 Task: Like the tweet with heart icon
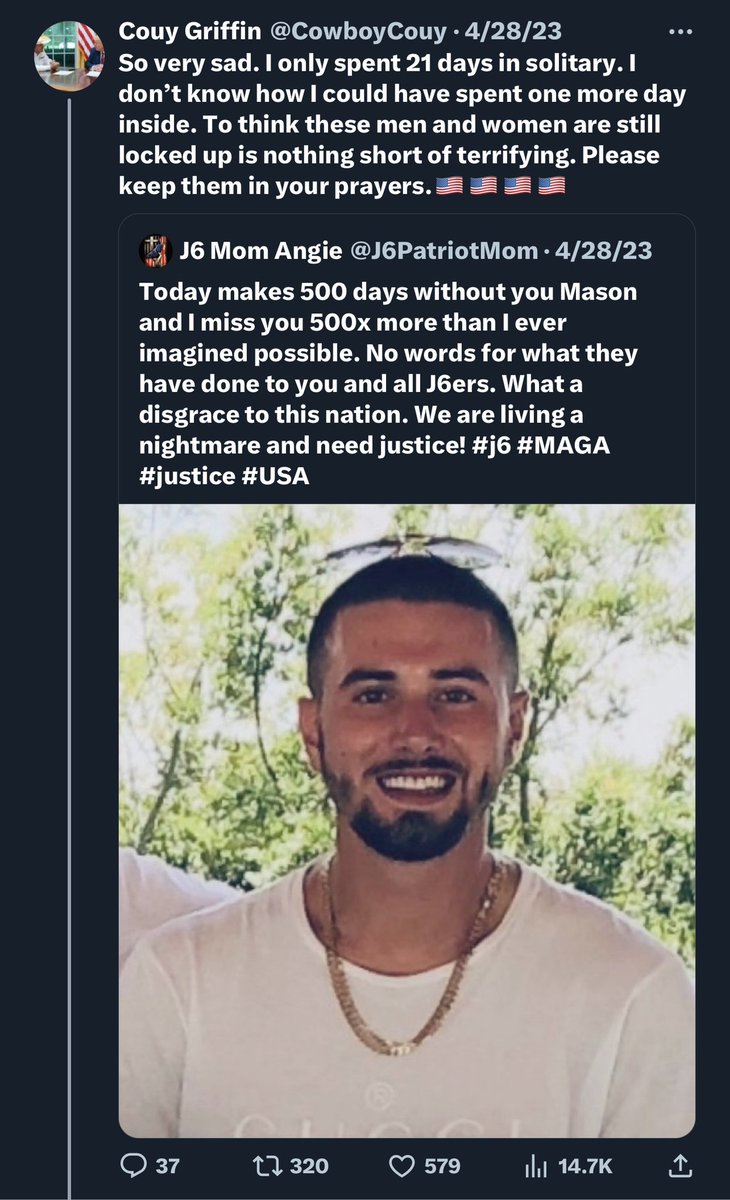coord(402,1166)
